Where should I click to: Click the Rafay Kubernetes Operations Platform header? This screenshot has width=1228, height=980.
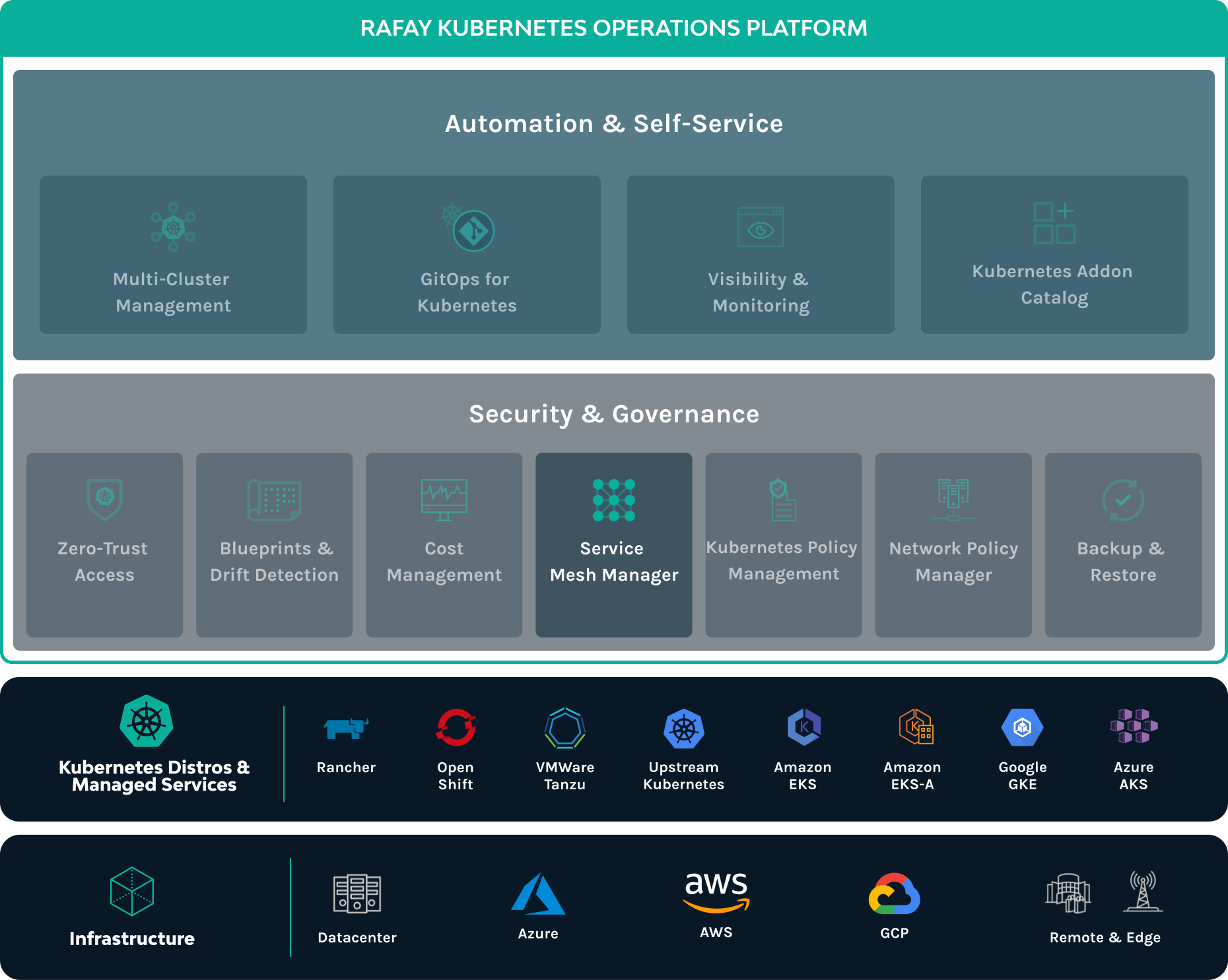pos(614,28)
